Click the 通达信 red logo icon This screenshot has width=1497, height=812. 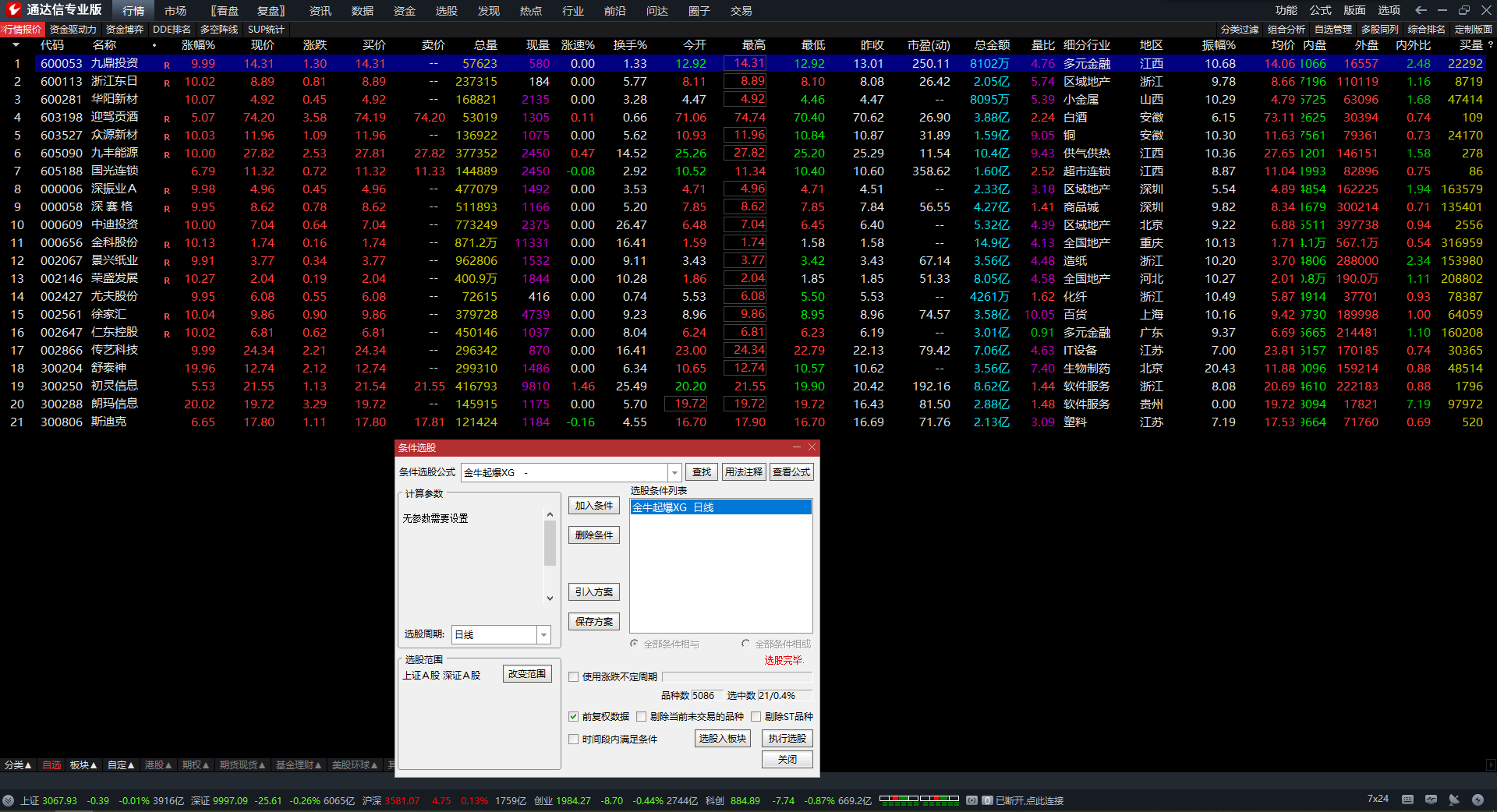tap(13, 9)
